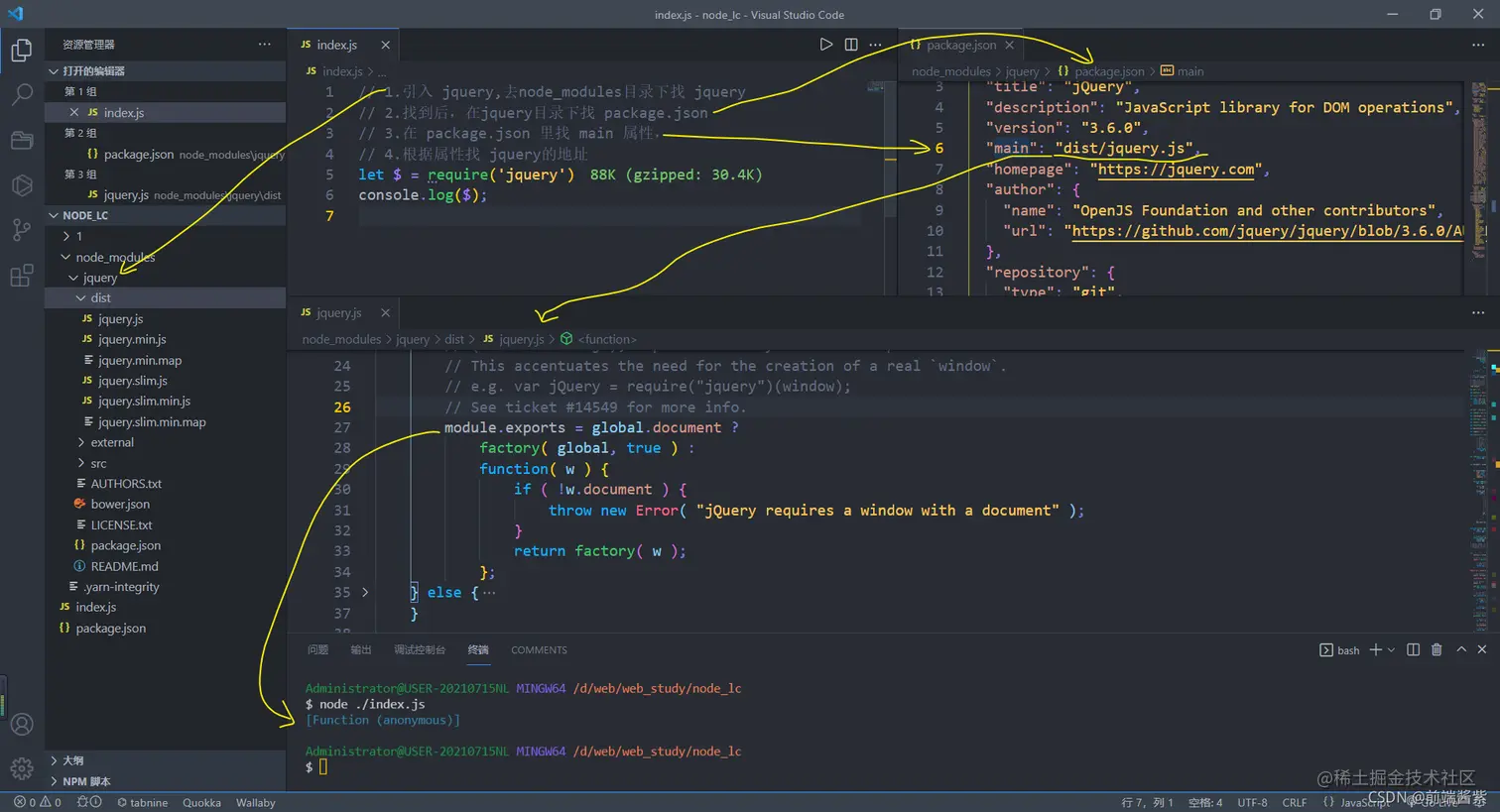This screenshot has width=1500, height=812.
Task: Kill the terminal with trash icon
Action: point(1437,649)
